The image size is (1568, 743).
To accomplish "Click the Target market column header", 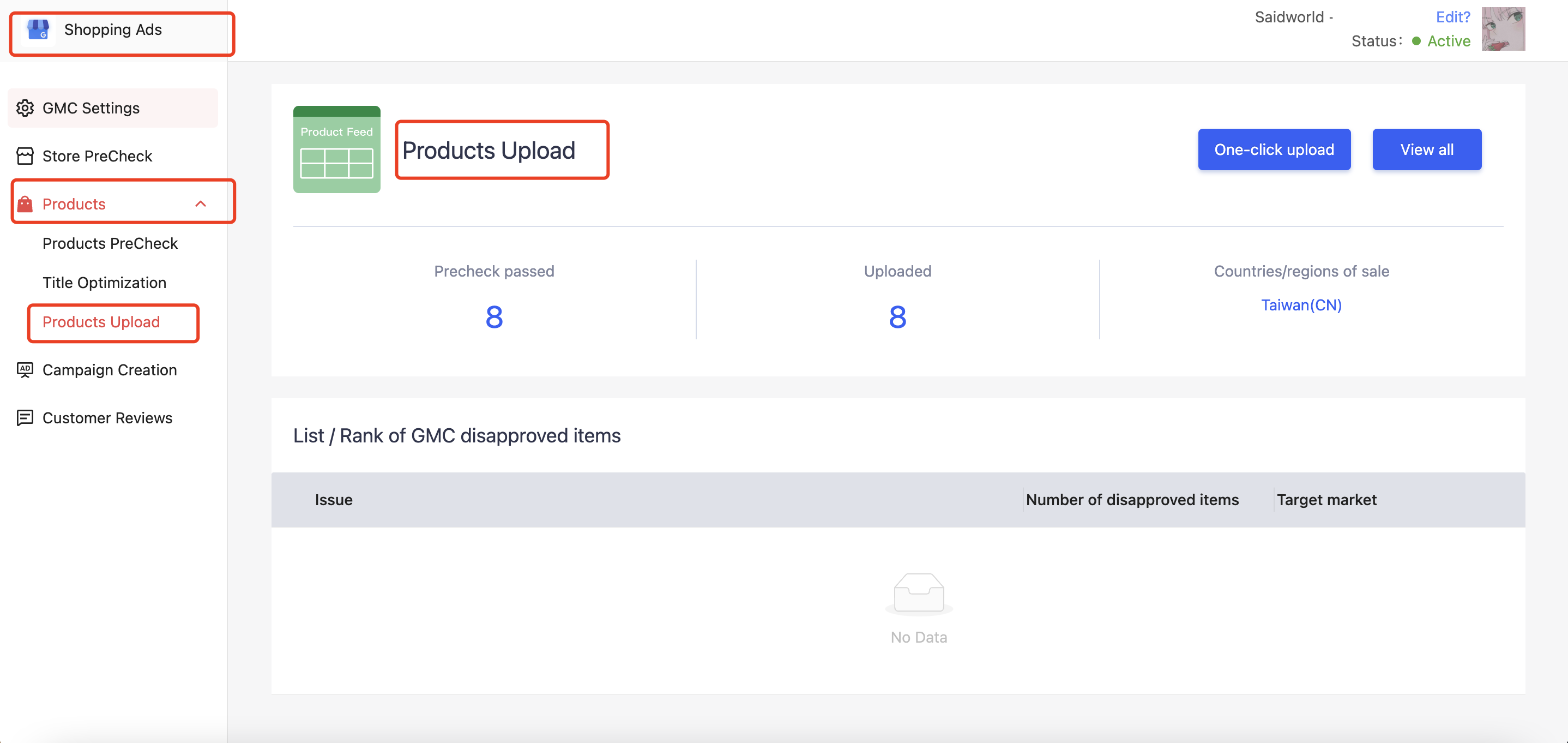I will (x=1326, y=500).
